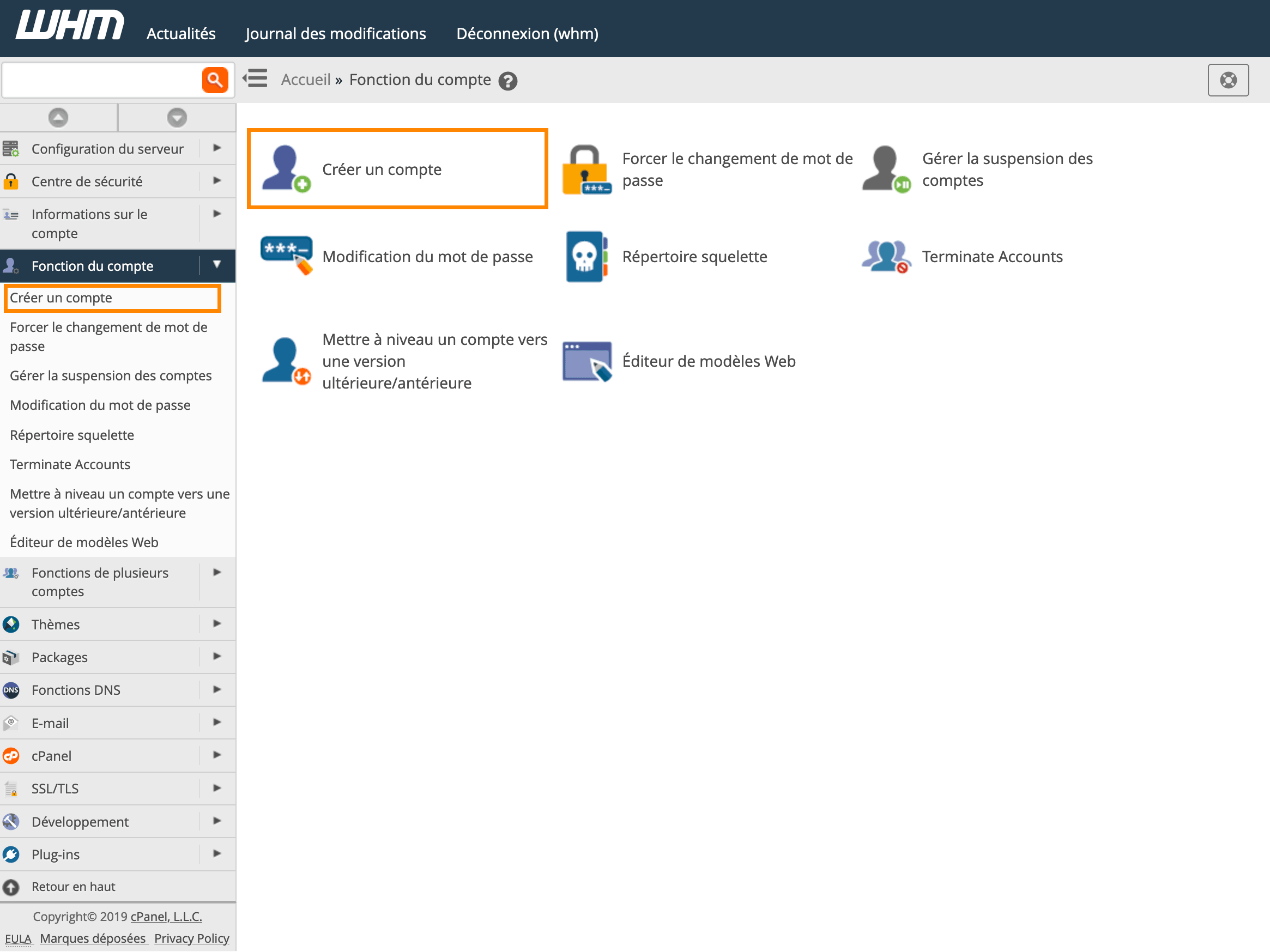The width and height of the screenshot is (1270, 952).
Task: Click the Modification du mot de passe icon
Action: (287, 256)
